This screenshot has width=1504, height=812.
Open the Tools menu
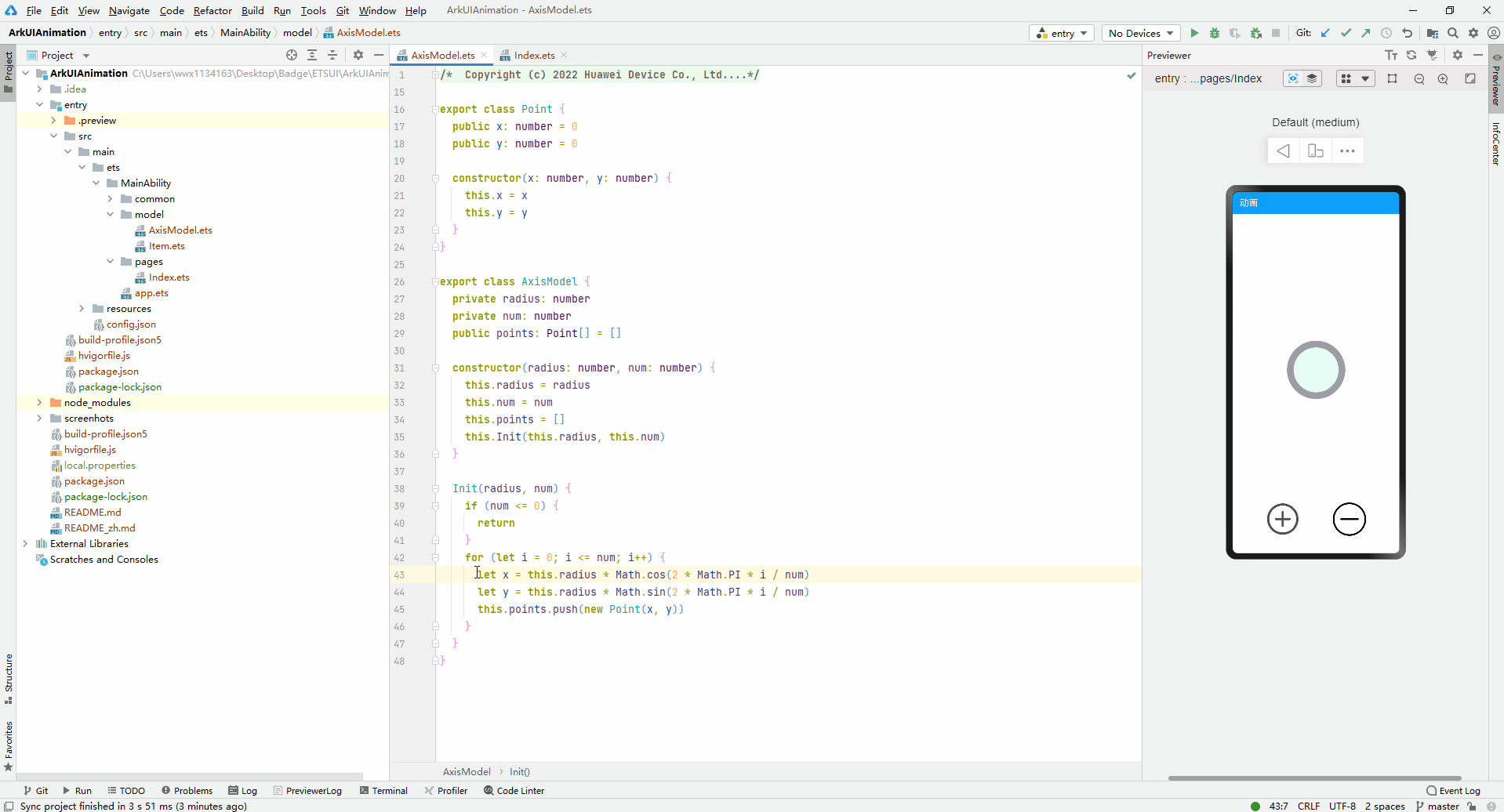[313, 10]
